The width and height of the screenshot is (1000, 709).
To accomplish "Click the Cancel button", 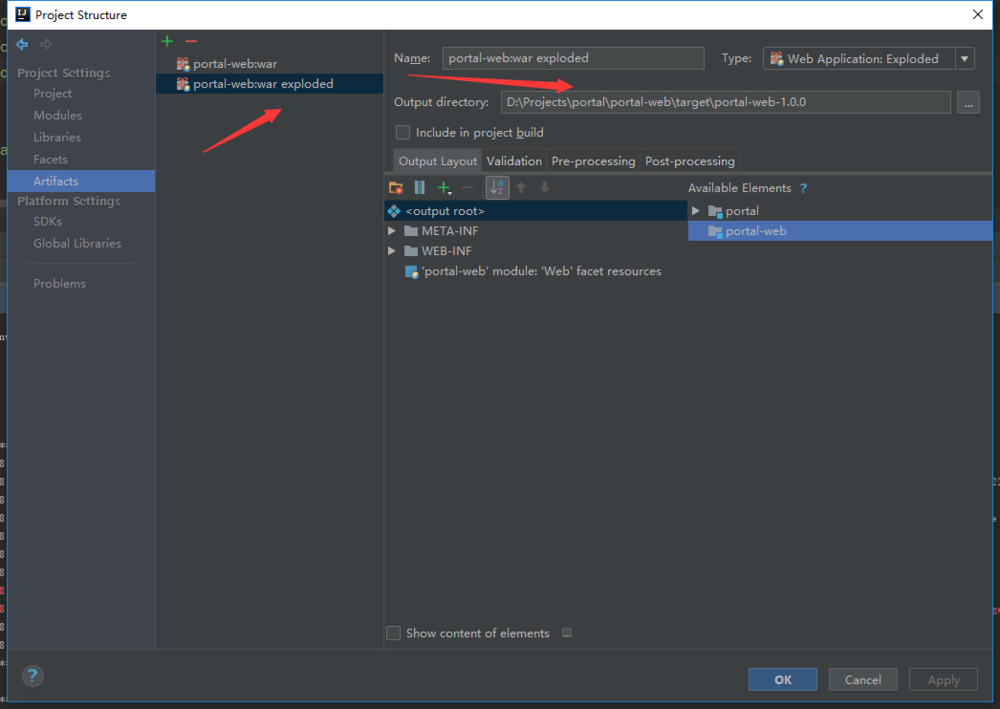I will [863, 680].
